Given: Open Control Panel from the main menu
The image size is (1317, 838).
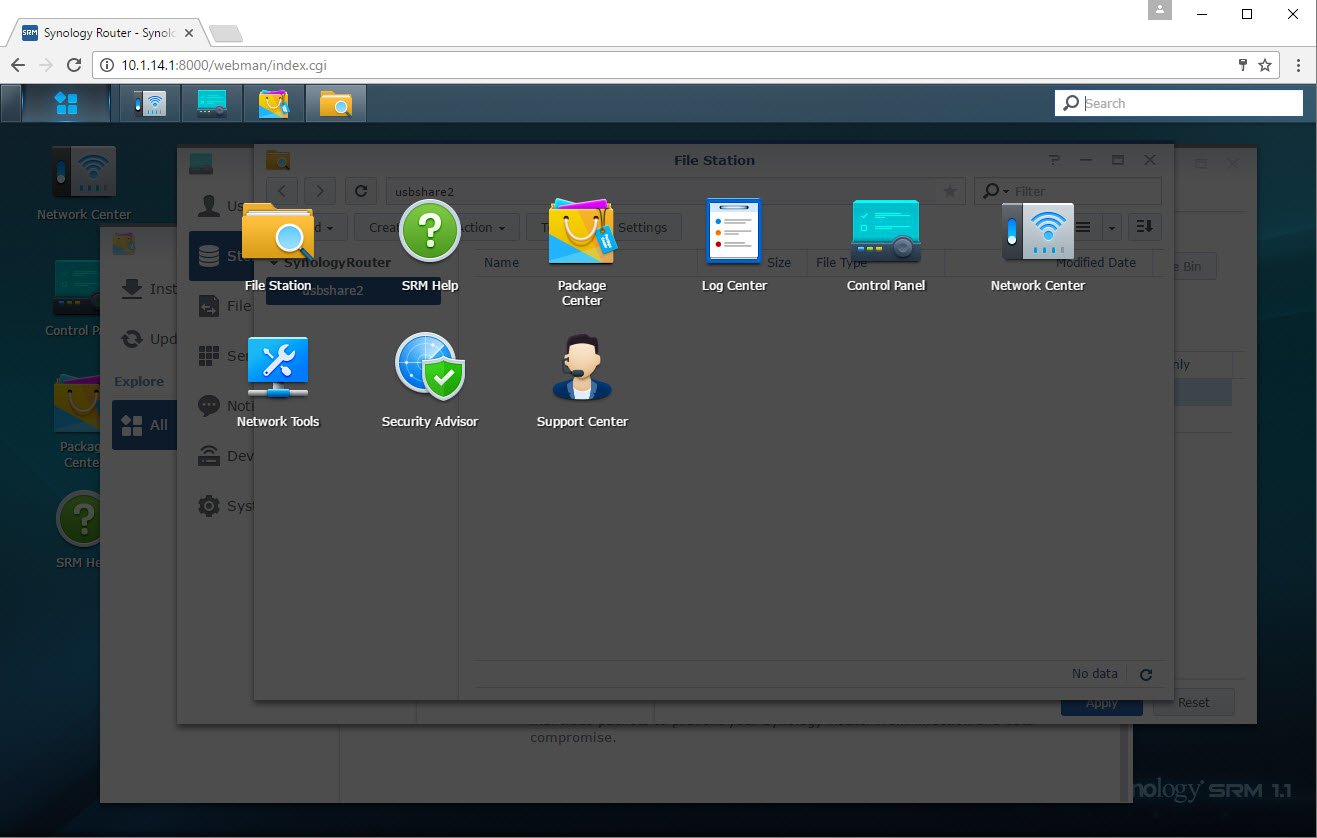Looking at the screenshot, I should click(x=886, y=246).
